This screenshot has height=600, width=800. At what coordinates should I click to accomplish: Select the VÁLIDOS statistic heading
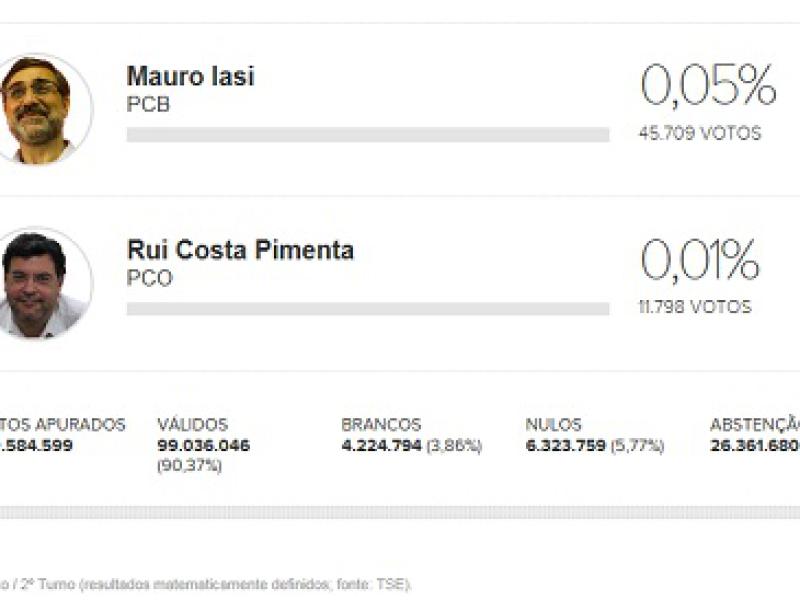click(x=192, y=425)
